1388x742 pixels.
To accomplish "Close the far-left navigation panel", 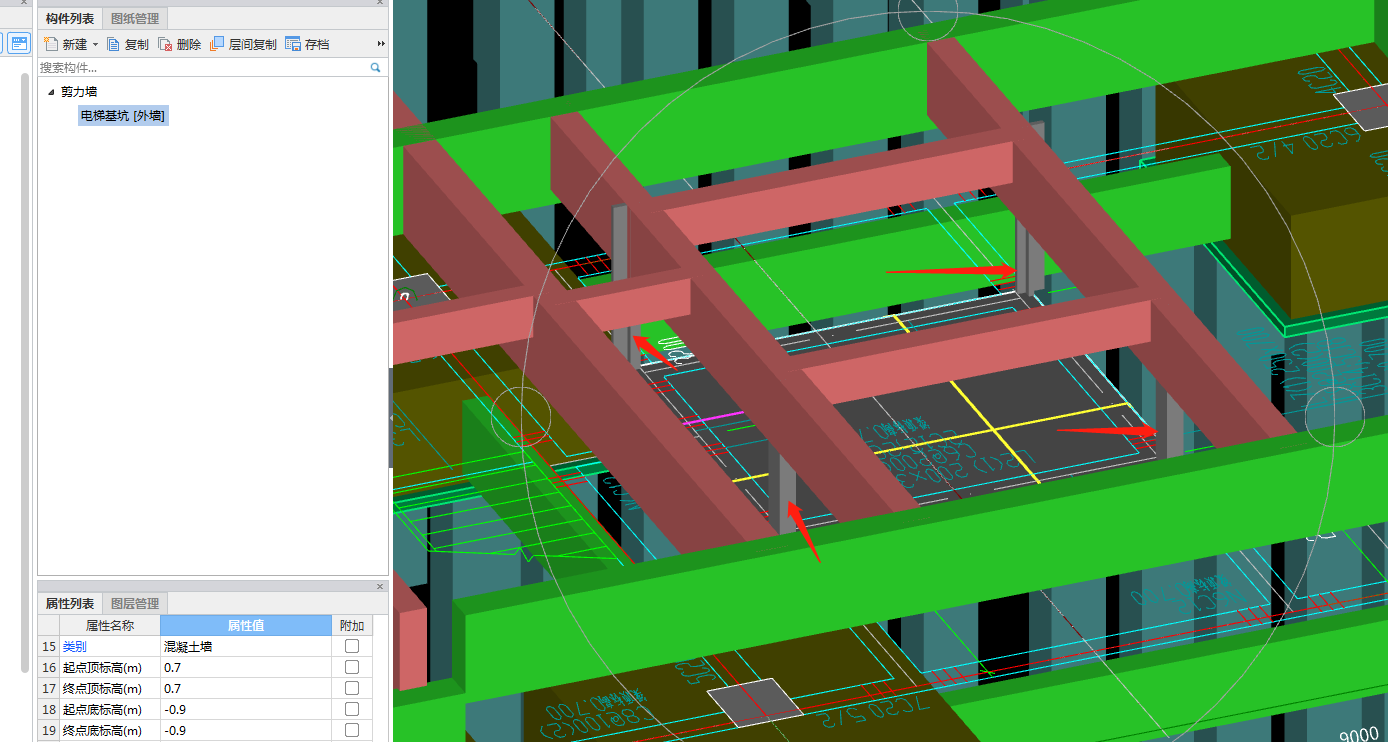I will [x=24, y=3].
